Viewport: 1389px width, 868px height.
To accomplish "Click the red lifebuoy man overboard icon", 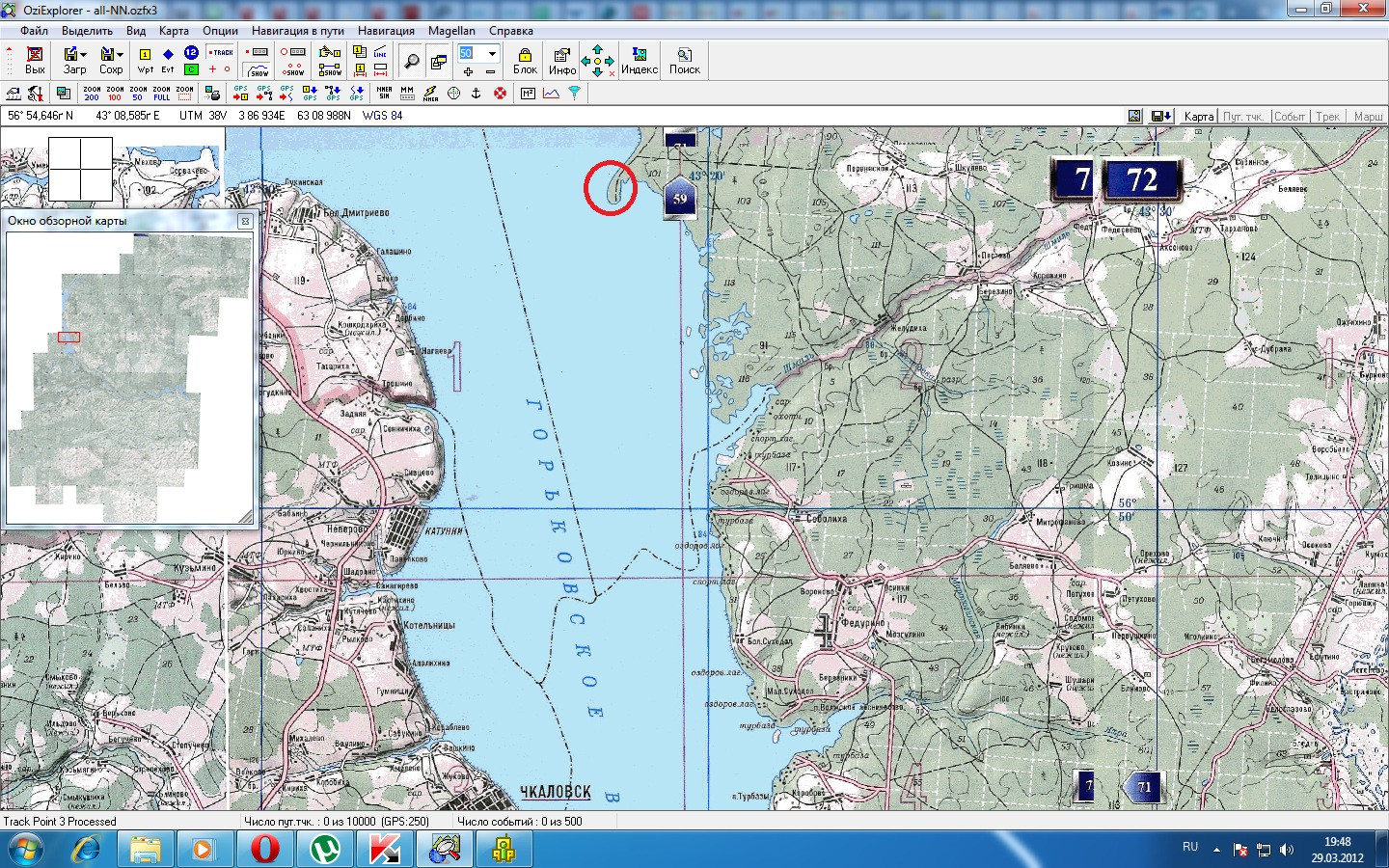I will pos(500,93).
